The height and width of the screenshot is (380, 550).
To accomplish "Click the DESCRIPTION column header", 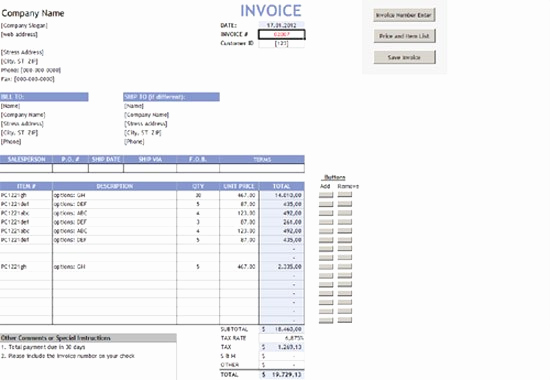I will (115, 186).
